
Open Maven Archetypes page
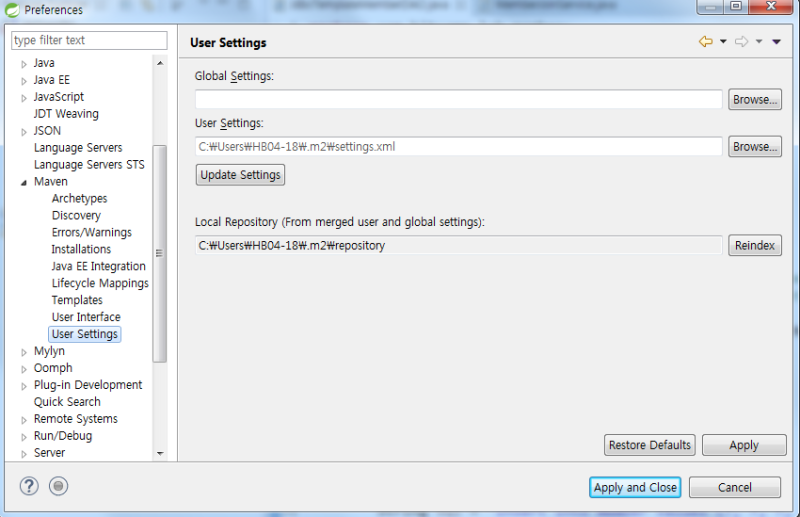coord(79,199)
